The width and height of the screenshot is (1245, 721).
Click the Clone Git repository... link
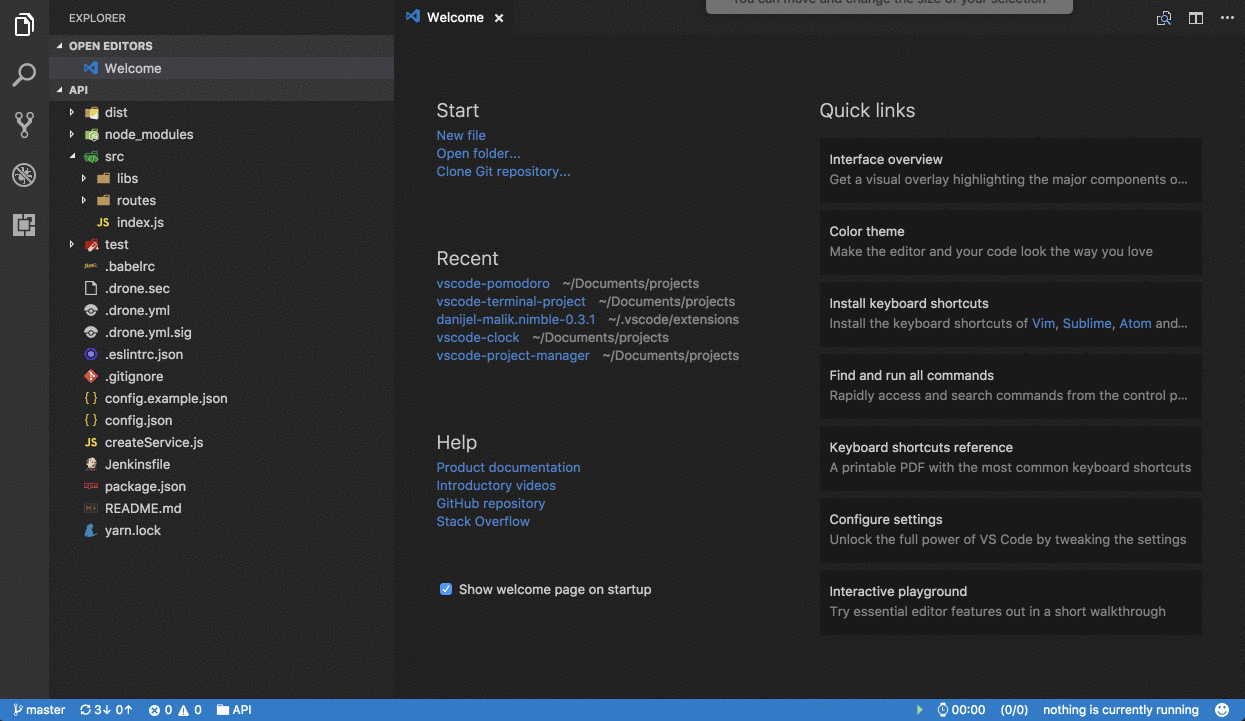[x=503, y=171]
